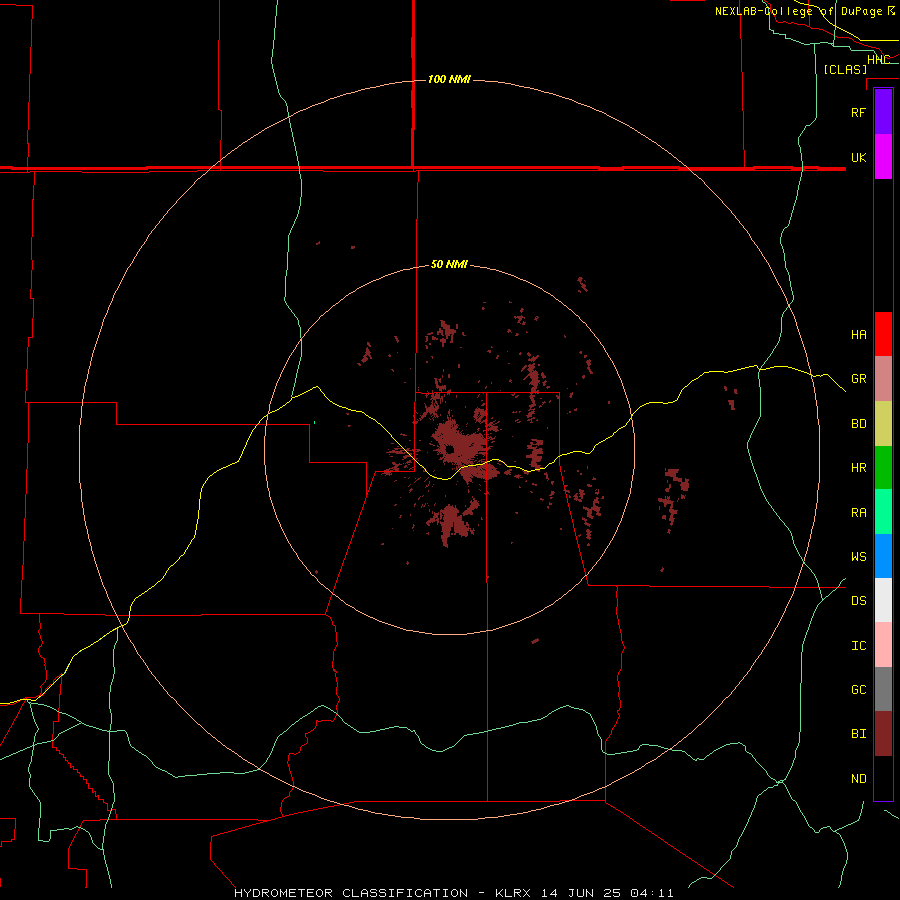Click the BI legend label
Screen dimensions: 900x900
858,734
